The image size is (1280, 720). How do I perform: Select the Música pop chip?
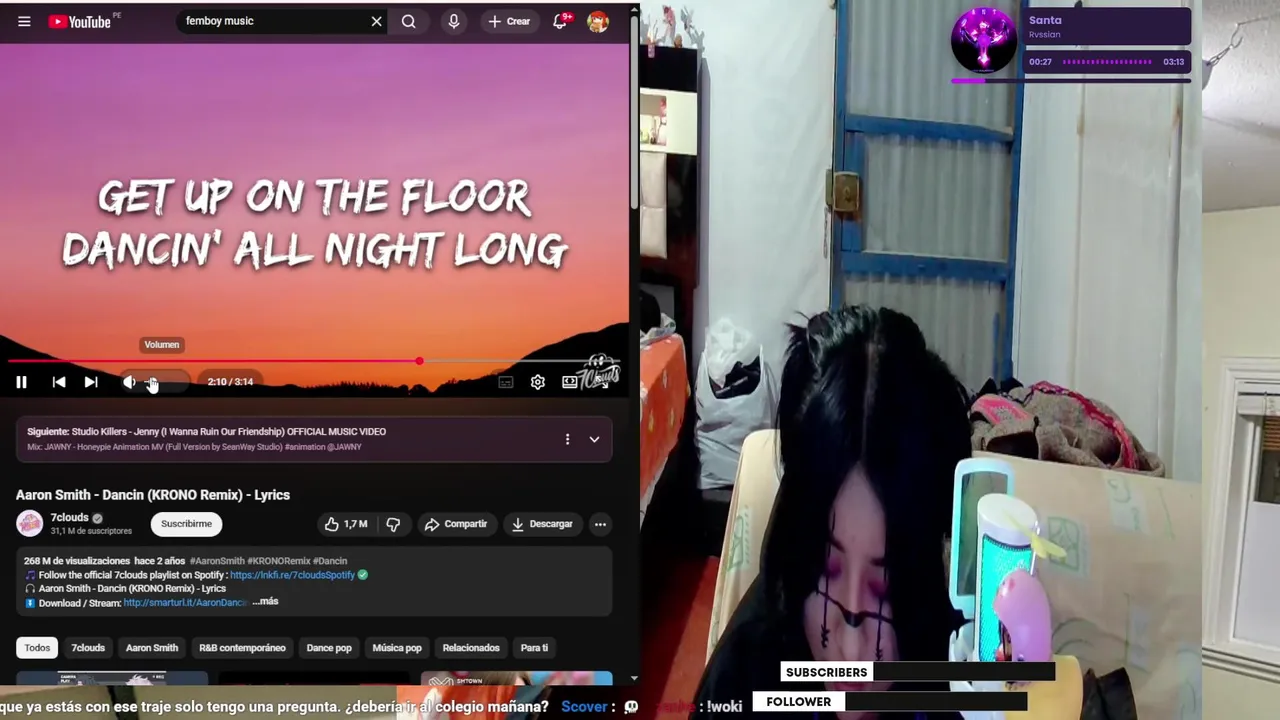pyautogui.click(x=397, y=648)
